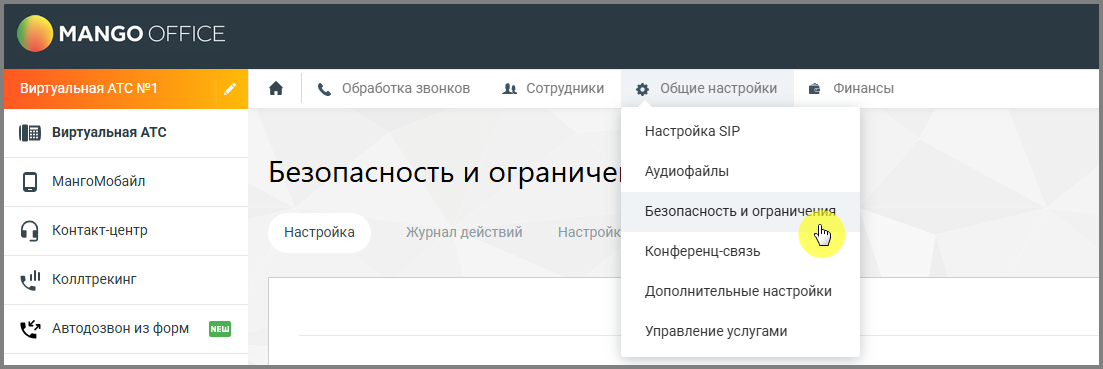Click the wallet icon for Финансы
This screenshot has height=369, width=1103.
click(x=815, y=89)
